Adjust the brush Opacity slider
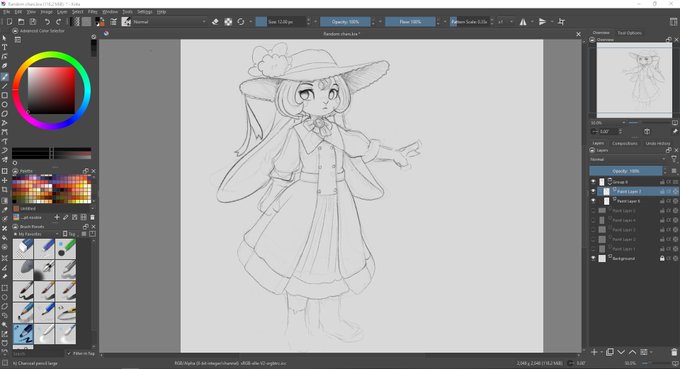This screenshot has height=369, width=680. coord(345,22)
